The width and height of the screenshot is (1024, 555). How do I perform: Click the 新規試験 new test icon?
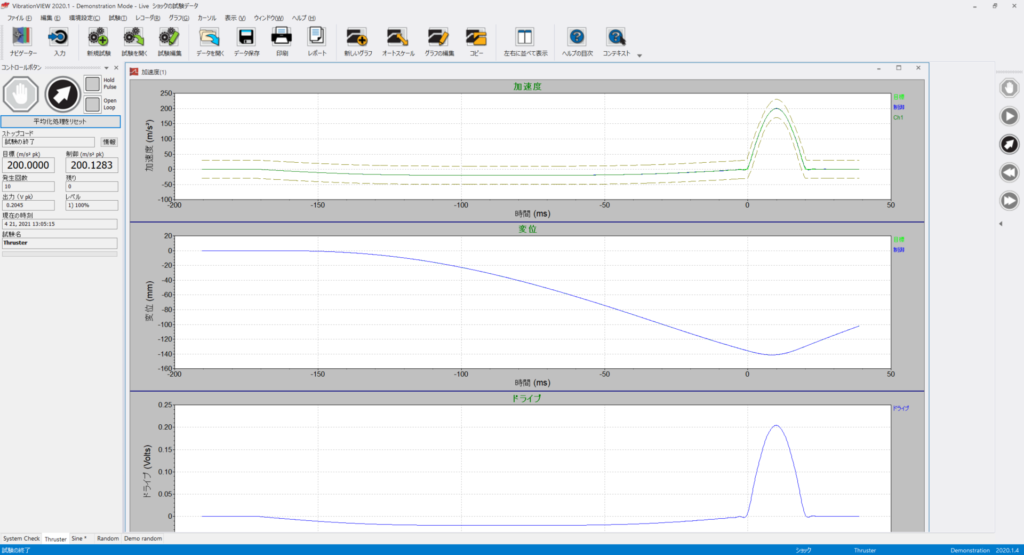click(99, 42)
